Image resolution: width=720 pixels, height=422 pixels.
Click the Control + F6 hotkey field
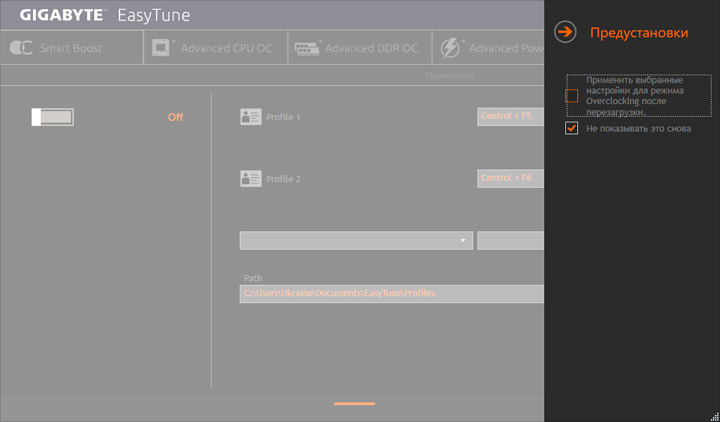[511, 178]
